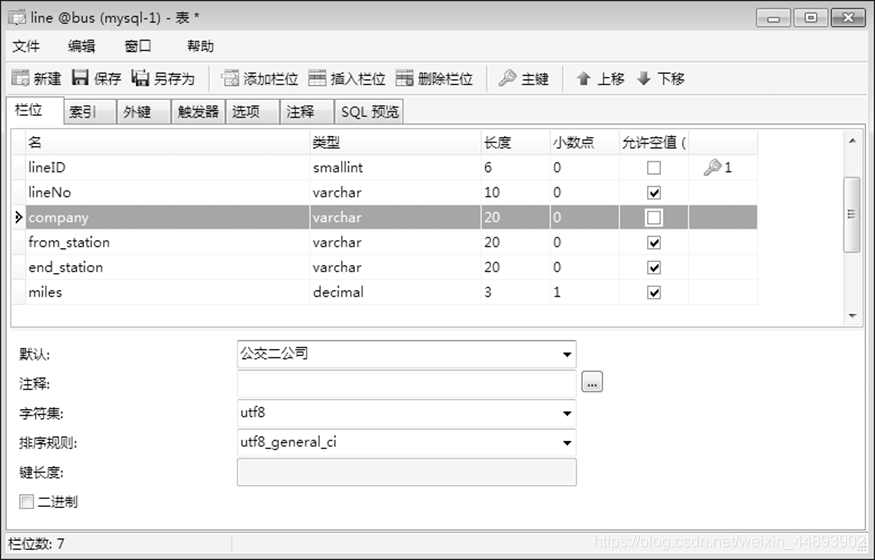Image resolution: width=875 pixels, height=560 pixels.
Task: Save table with the 保存 floppy icon
Action: [80, 78]
